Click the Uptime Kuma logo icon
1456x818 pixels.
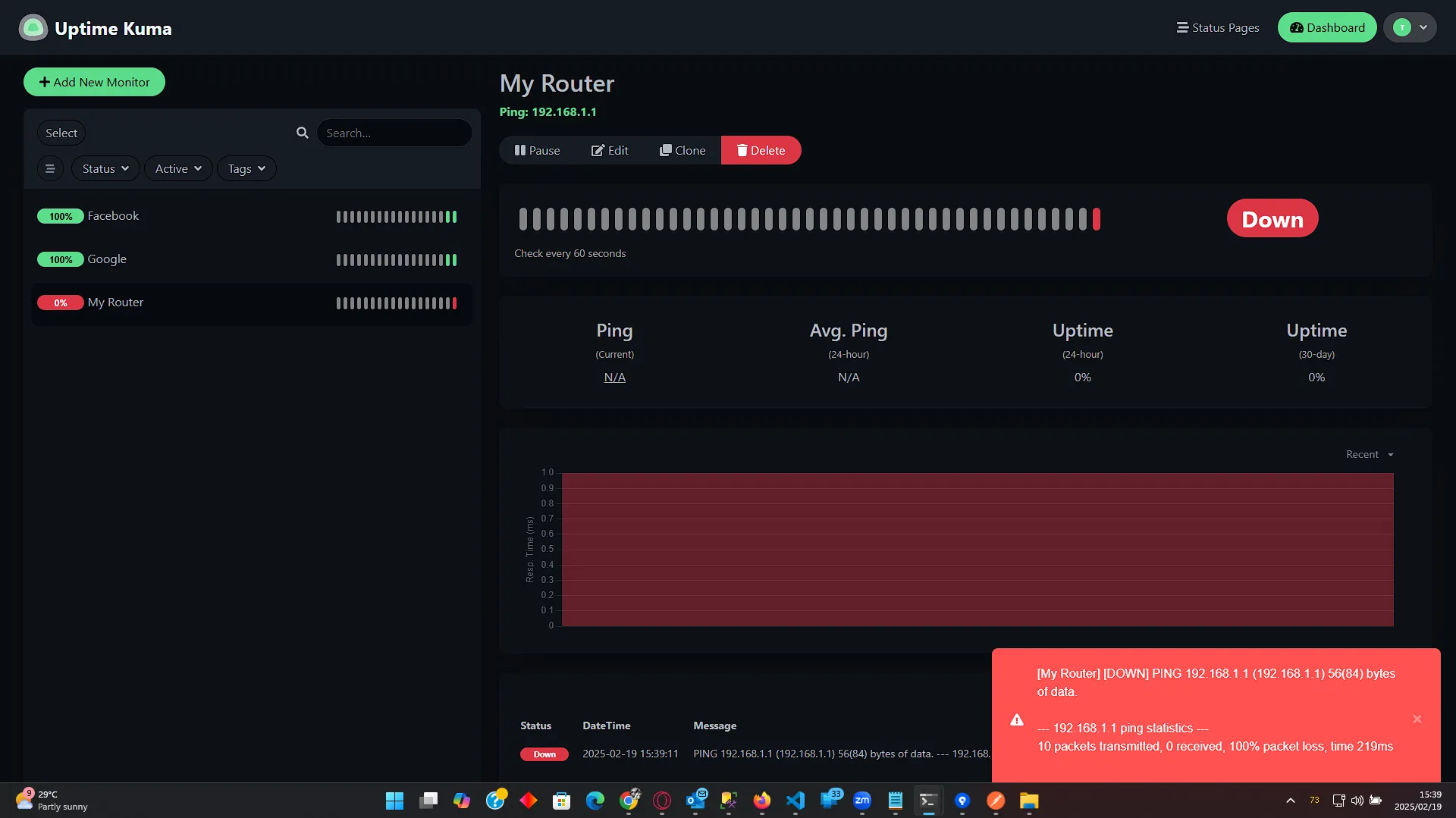click(33, 28)
